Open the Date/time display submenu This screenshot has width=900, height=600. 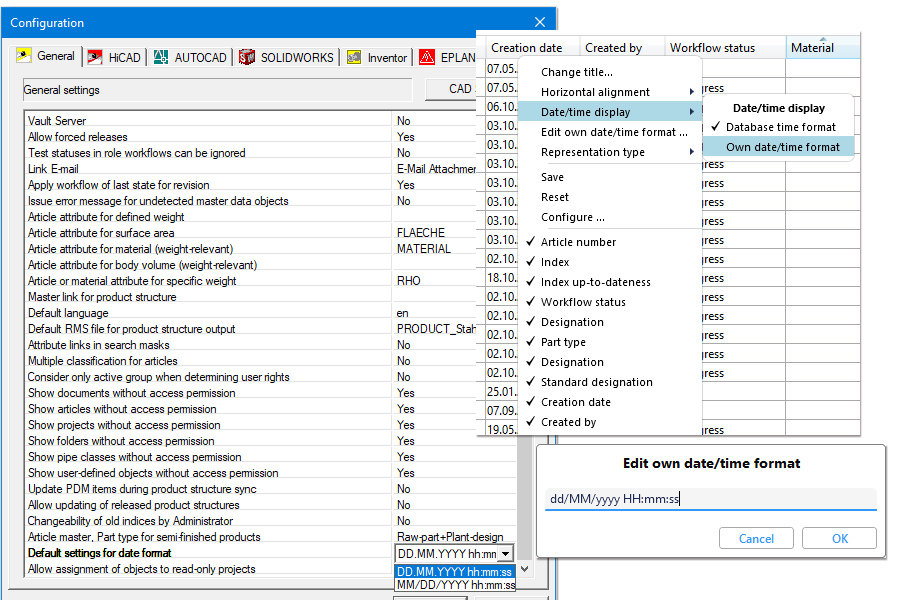[610, 112]
